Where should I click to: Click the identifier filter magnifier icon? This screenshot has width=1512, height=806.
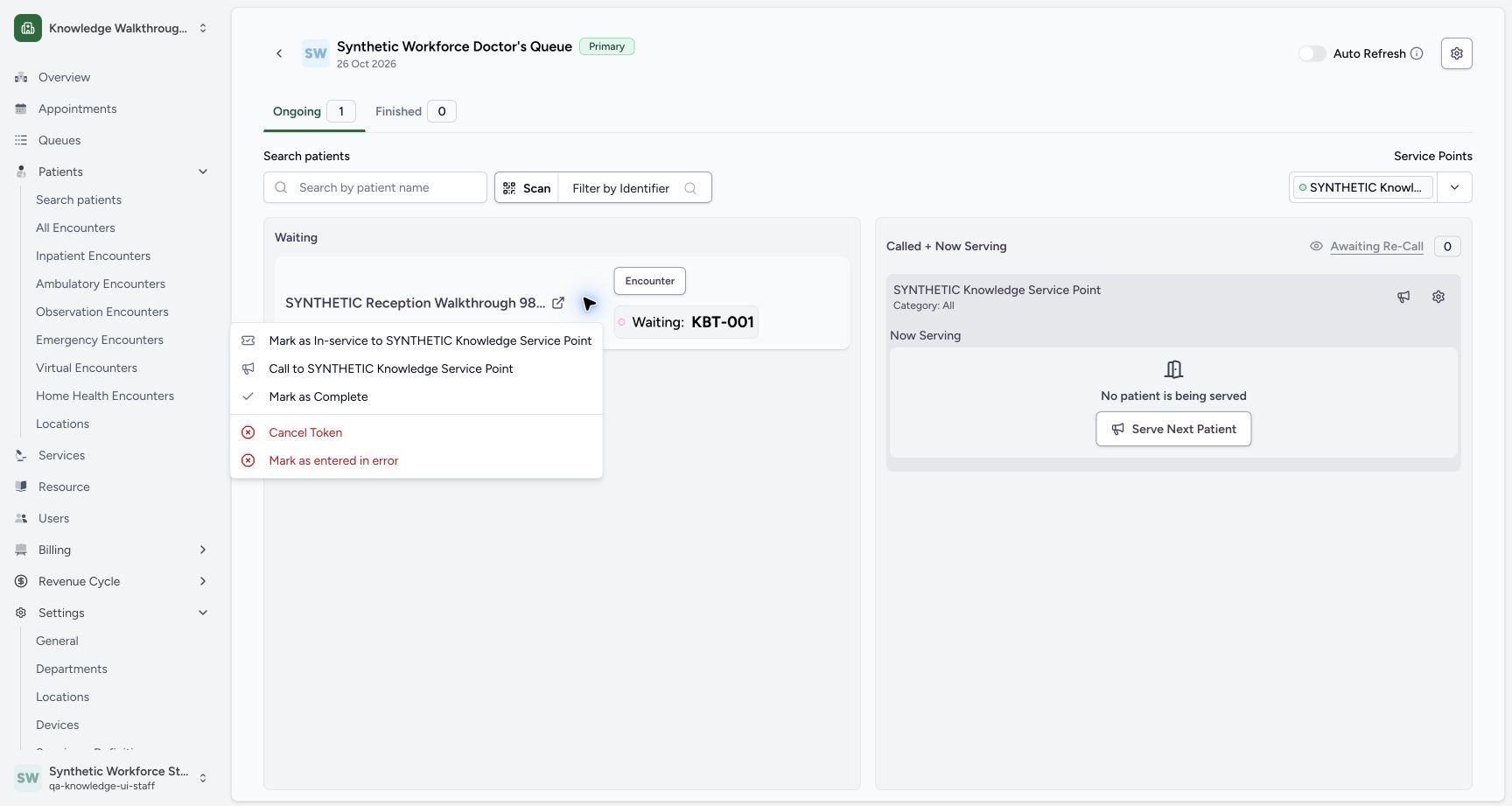(690, 188)
